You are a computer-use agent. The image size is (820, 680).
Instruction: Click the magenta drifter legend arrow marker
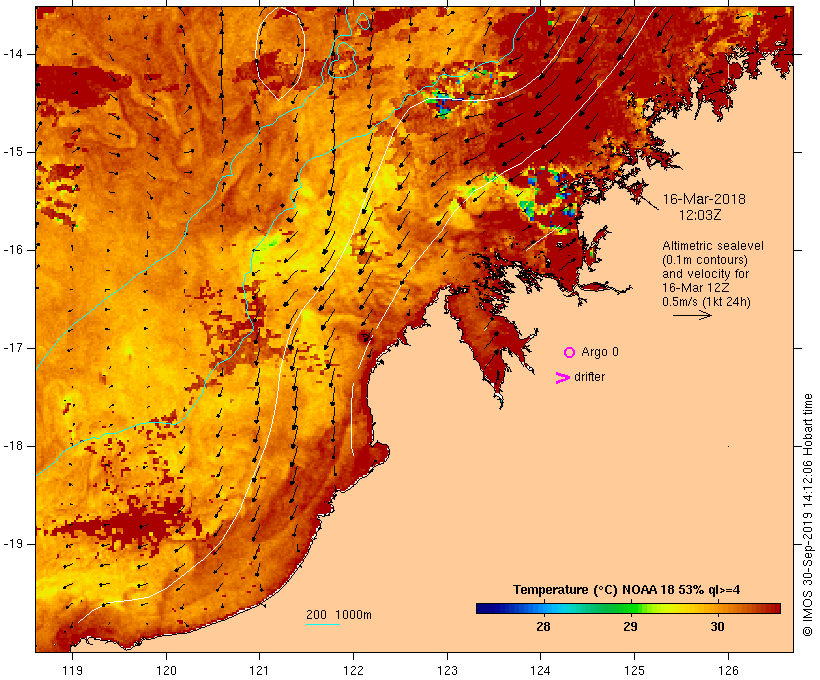click(562, 378)
